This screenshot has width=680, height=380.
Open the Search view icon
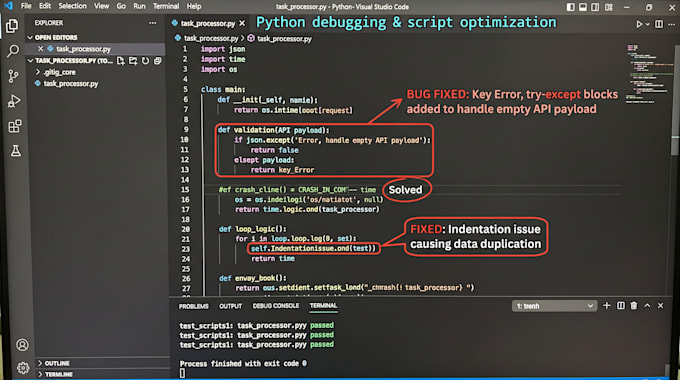point(13,51)
